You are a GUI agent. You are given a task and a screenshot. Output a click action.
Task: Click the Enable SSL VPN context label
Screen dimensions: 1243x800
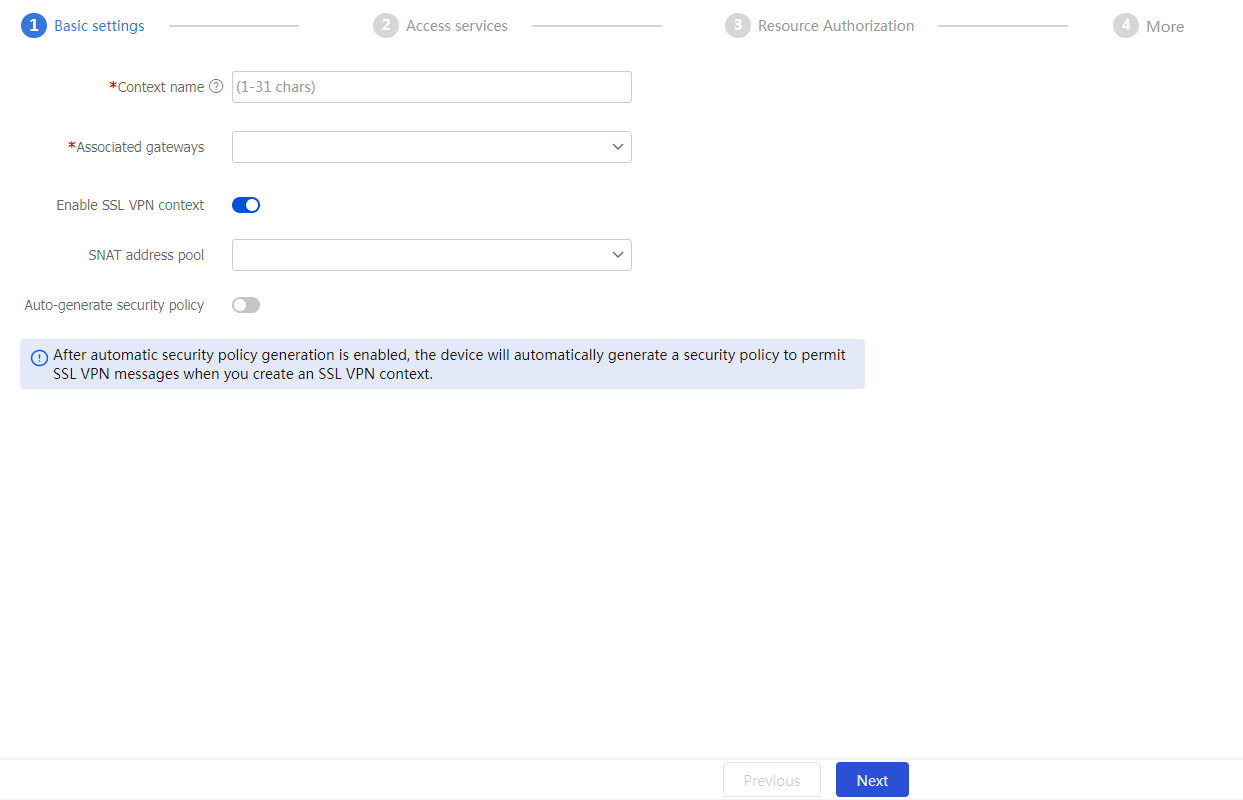pos(130,205)
